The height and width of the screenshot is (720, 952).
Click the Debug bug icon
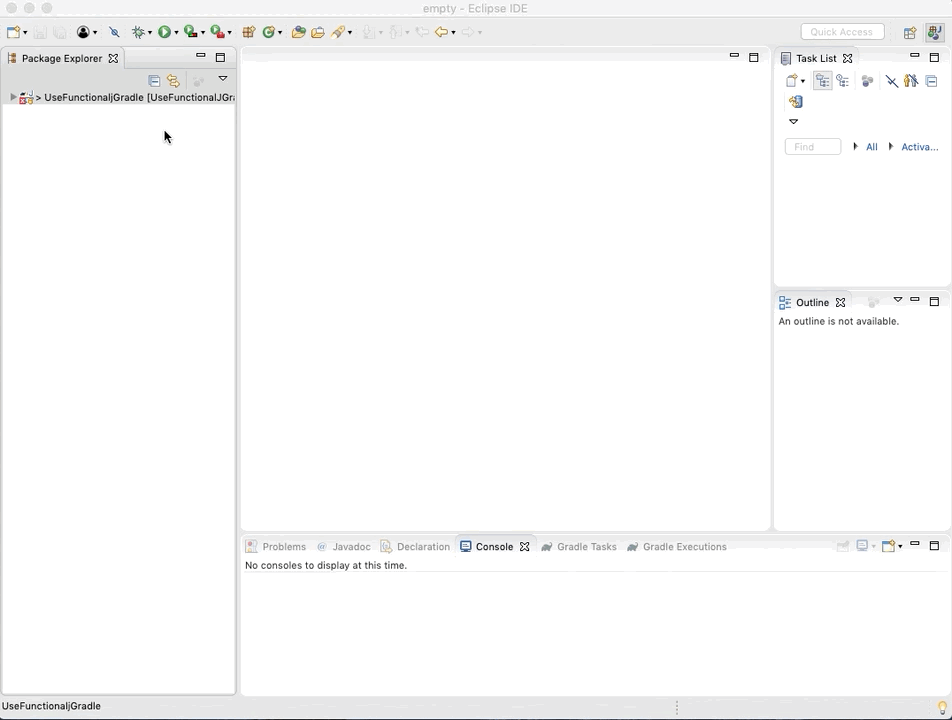tap(138, 32)
